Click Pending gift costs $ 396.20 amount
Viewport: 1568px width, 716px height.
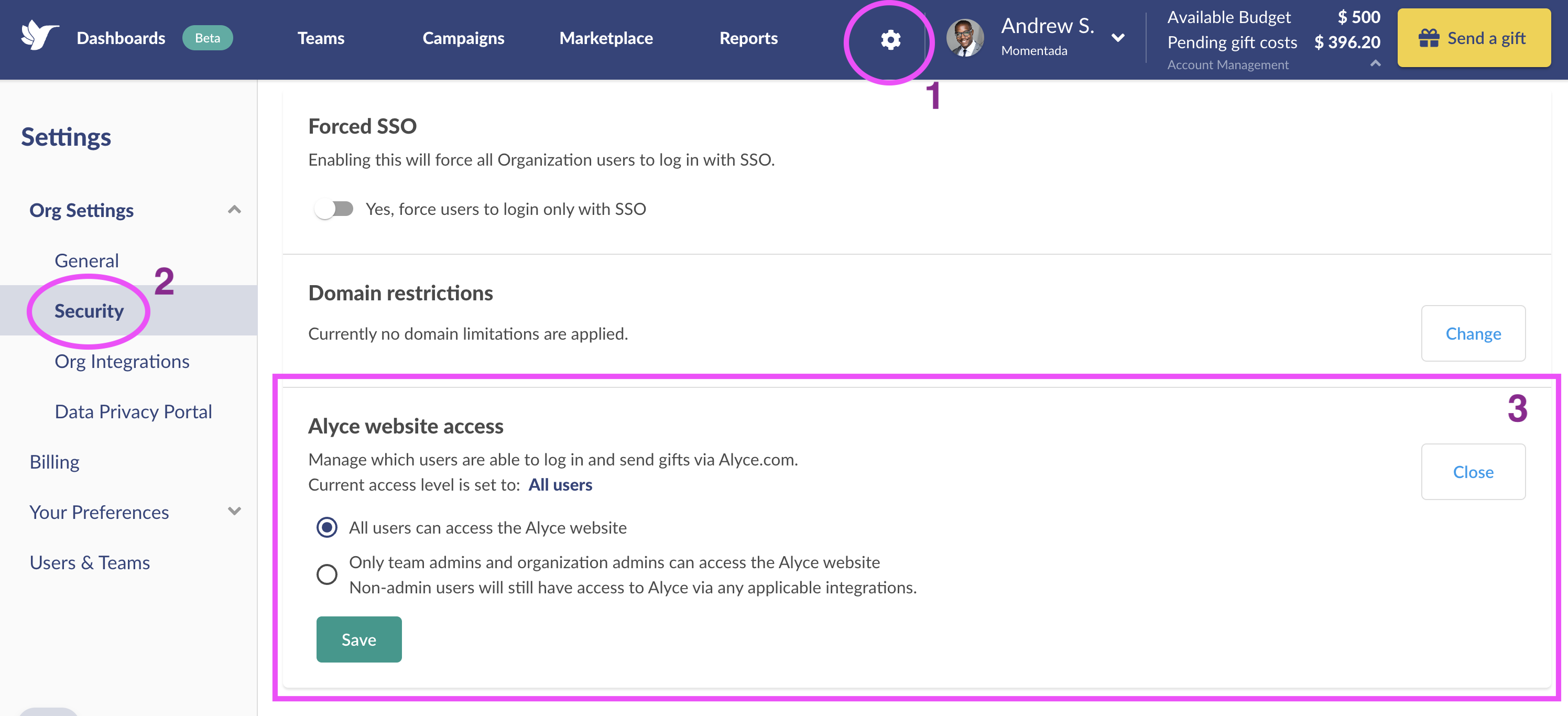(x=1347, y=42)
